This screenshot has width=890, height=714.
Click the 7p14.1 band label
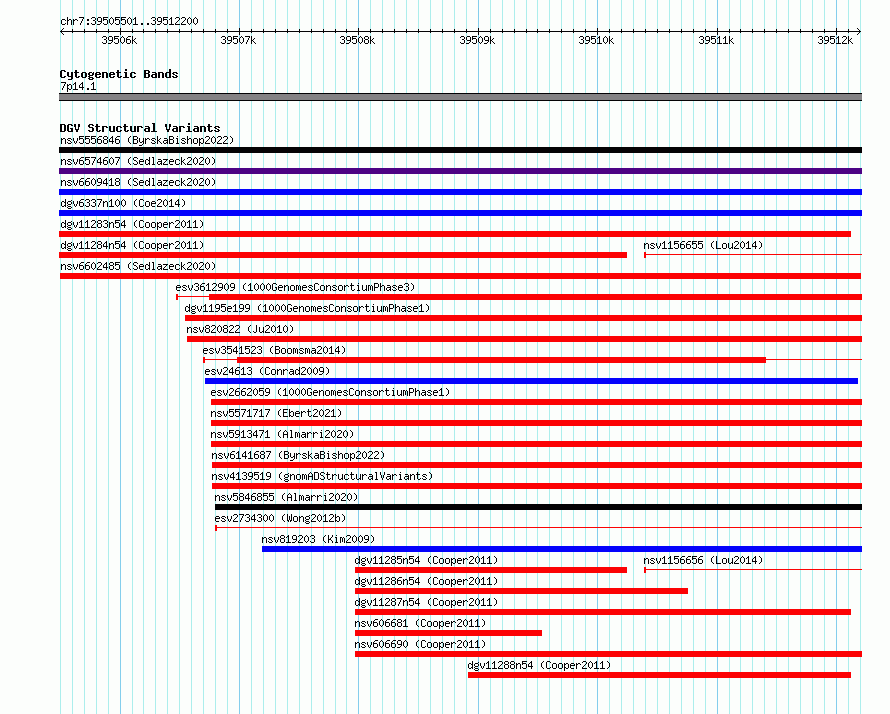78,86
